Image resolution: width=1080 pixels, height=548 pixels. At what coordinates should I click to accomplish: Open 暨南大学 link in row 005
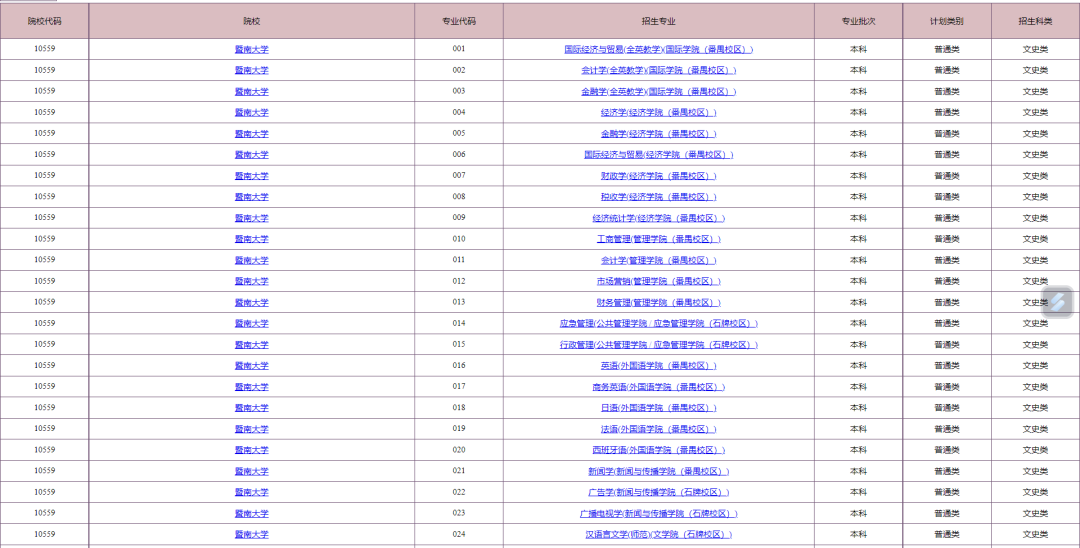tap(251, 134)
